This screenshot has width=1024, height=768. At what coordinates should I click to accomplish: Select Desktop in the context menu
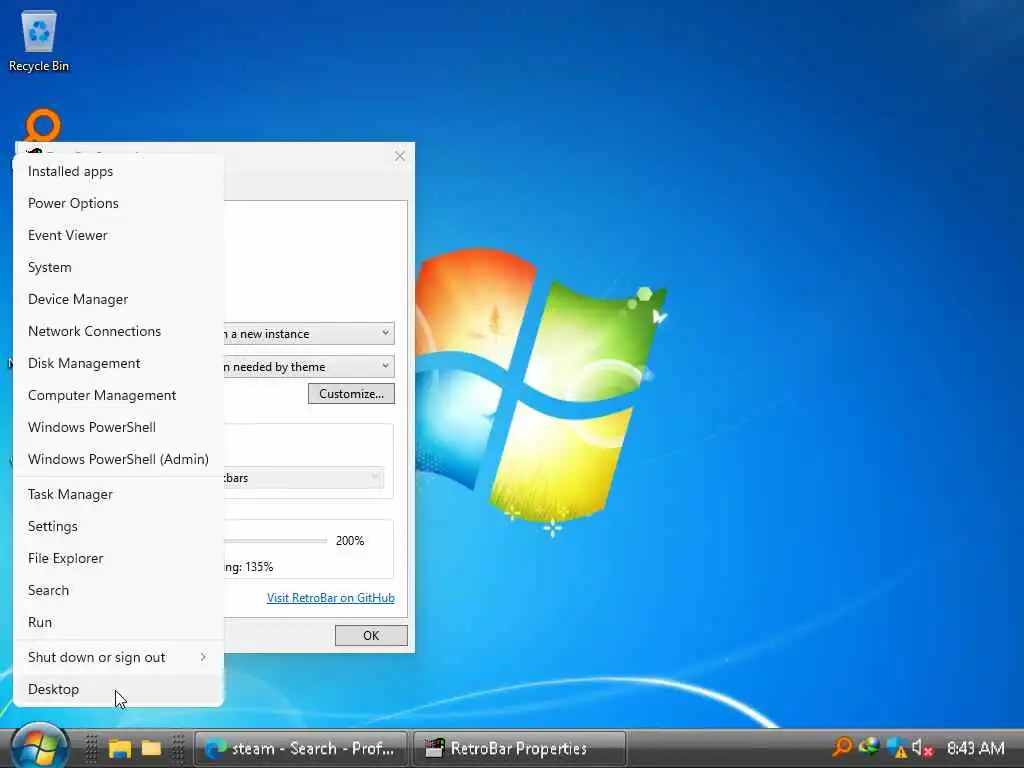(x=118, y=690)
